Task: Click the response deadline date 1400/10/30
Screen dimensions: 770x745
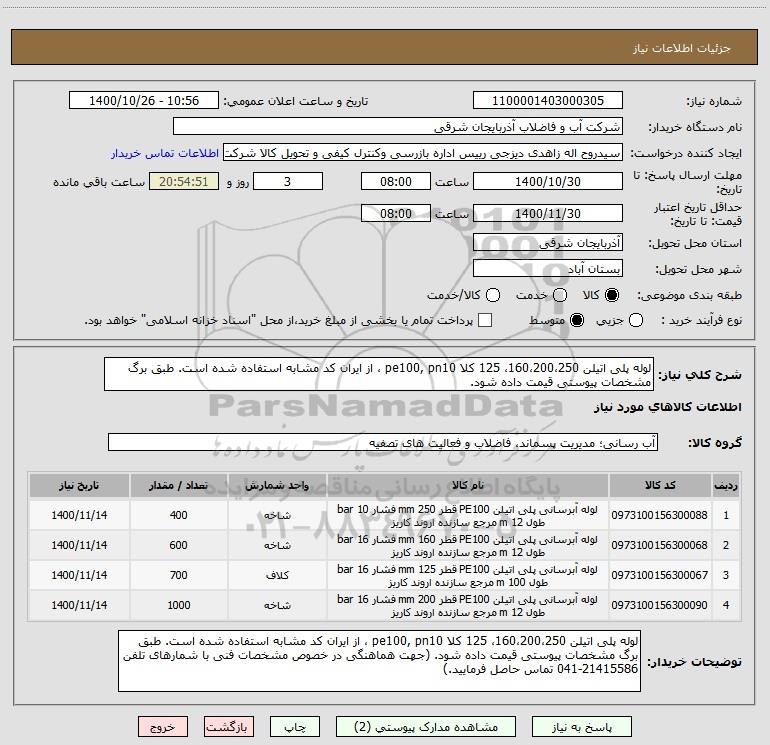Action: (548, 182)
